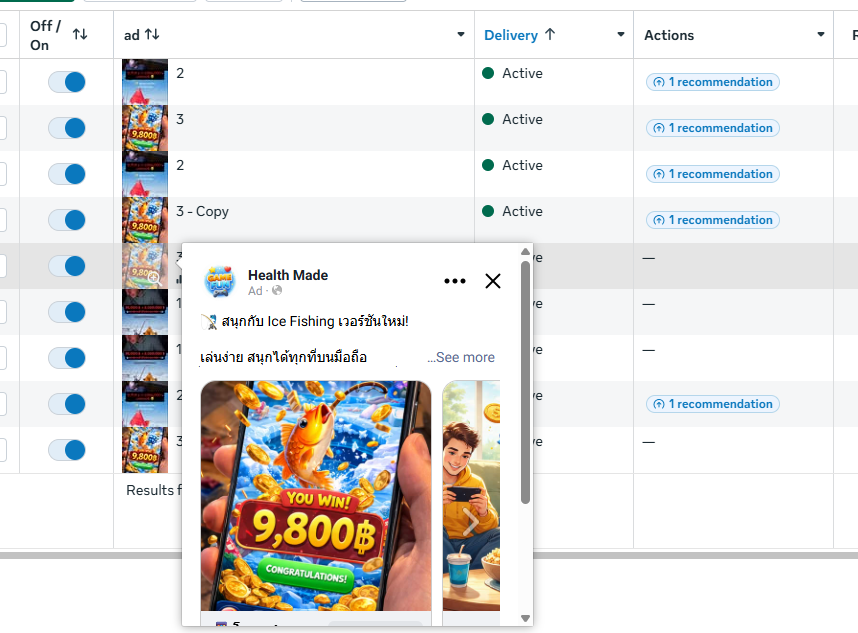Click the sort arrows in the Off / On column header

tap(80, 34)
